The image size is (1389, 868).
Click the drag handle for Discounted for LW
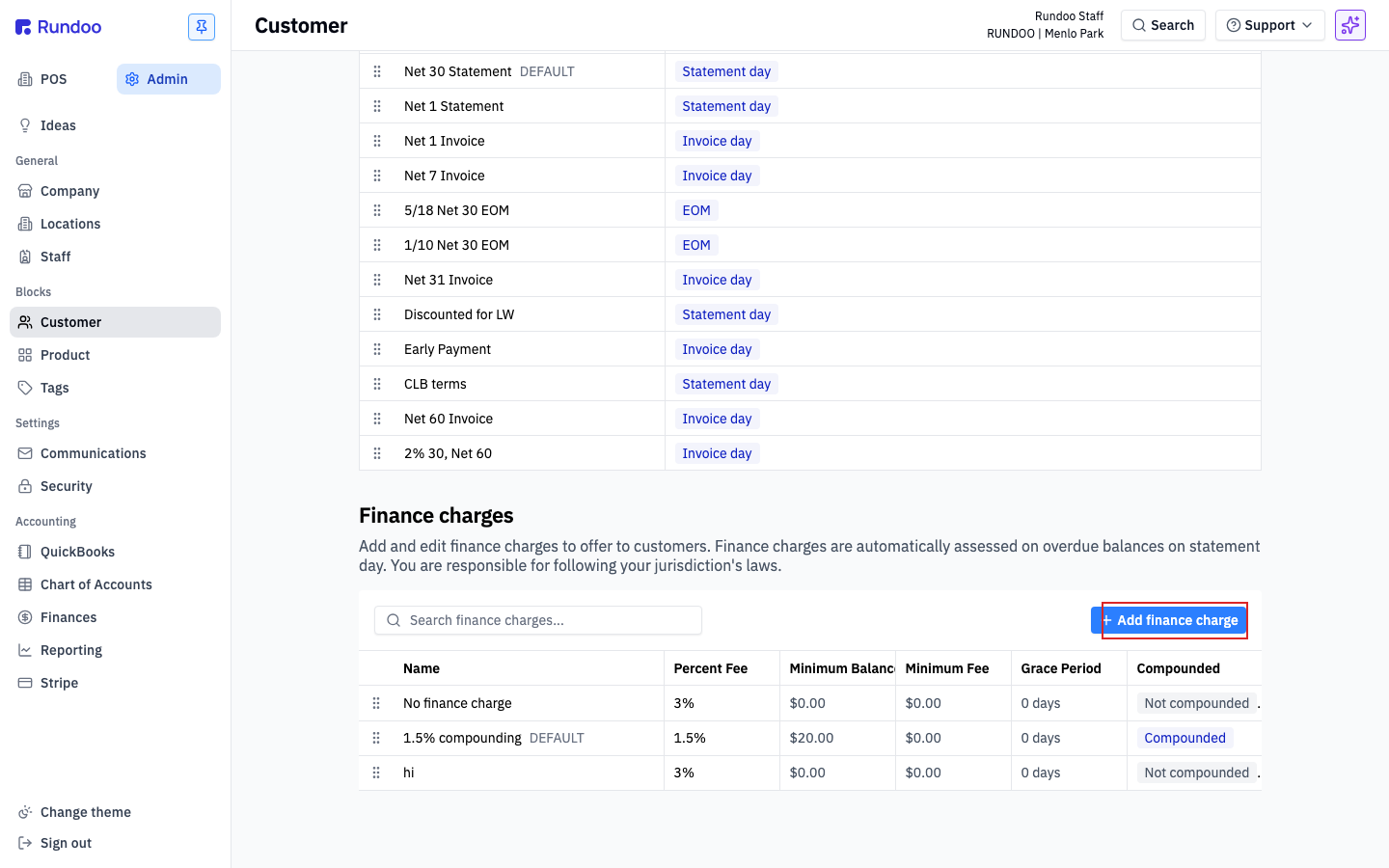(377, 314)
